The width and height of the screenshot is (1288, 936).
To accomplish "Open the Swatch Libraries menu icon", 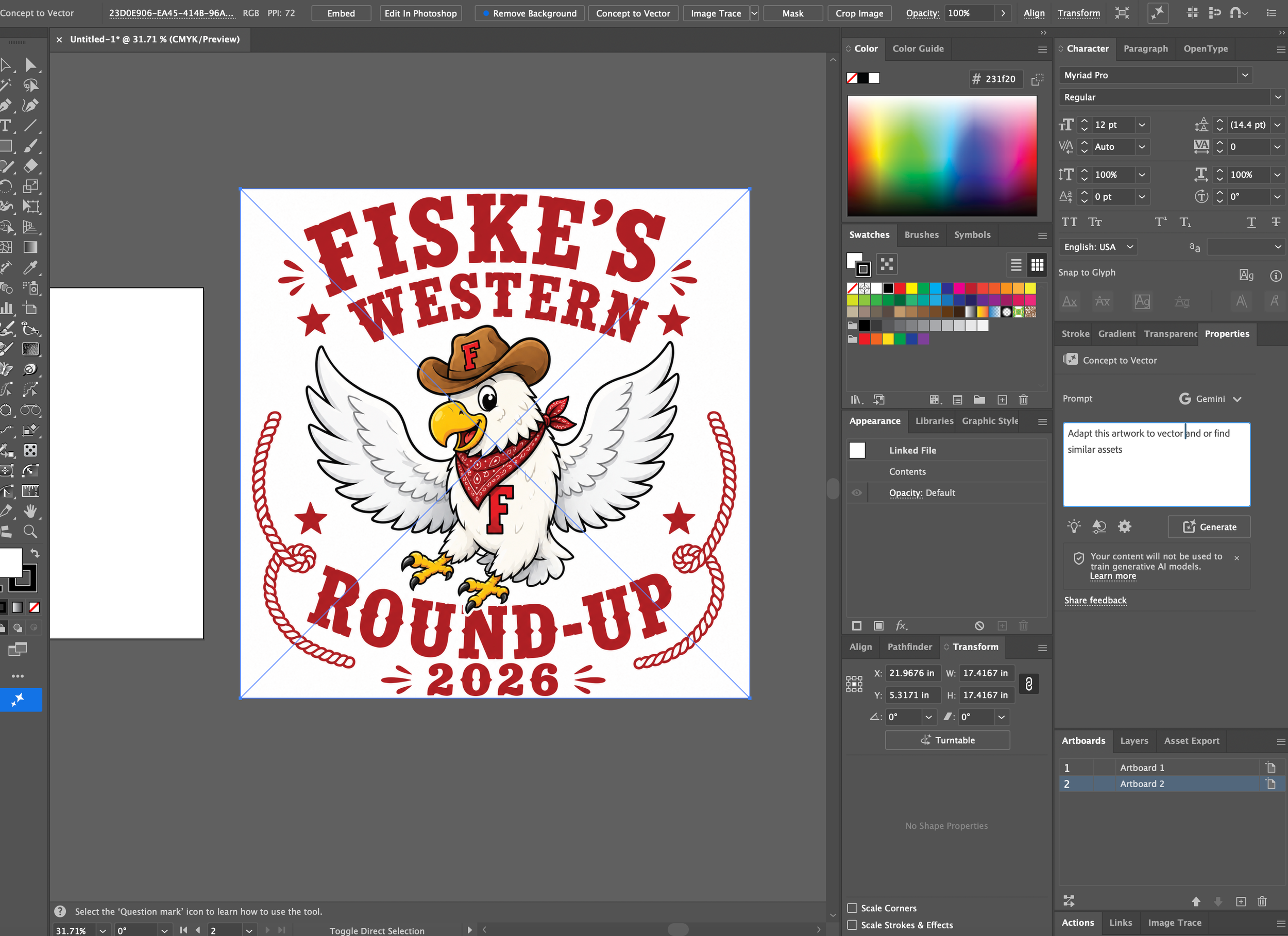I will point(857,400).
